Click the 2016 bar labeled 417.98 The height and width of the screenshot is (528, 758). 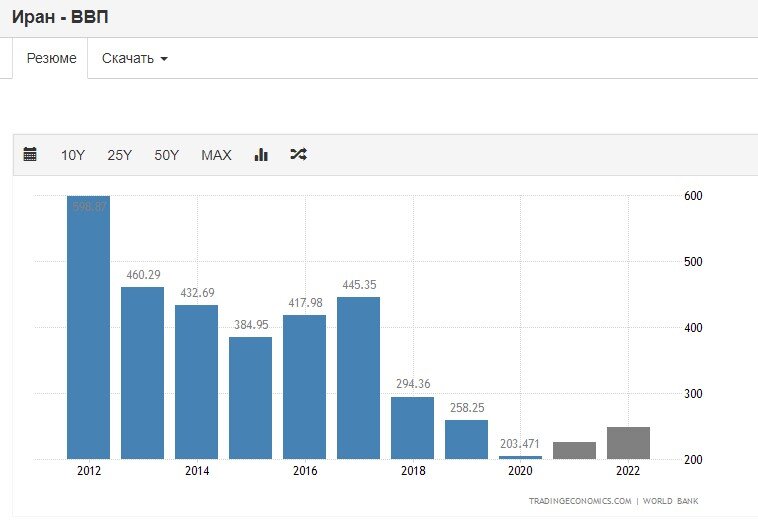pyautogui.click(x=305, y=387)
